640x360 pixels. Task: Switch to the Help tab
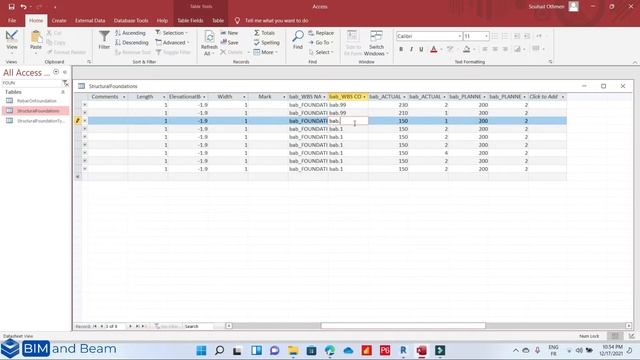pyautogui.click(x=162, y=20)
